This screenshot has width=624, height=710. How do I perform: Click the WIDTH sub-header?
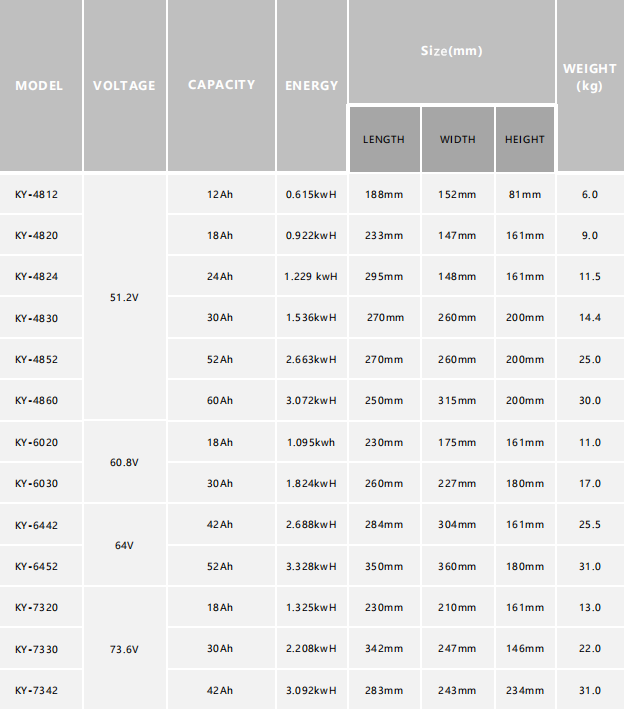pos(458,139)
